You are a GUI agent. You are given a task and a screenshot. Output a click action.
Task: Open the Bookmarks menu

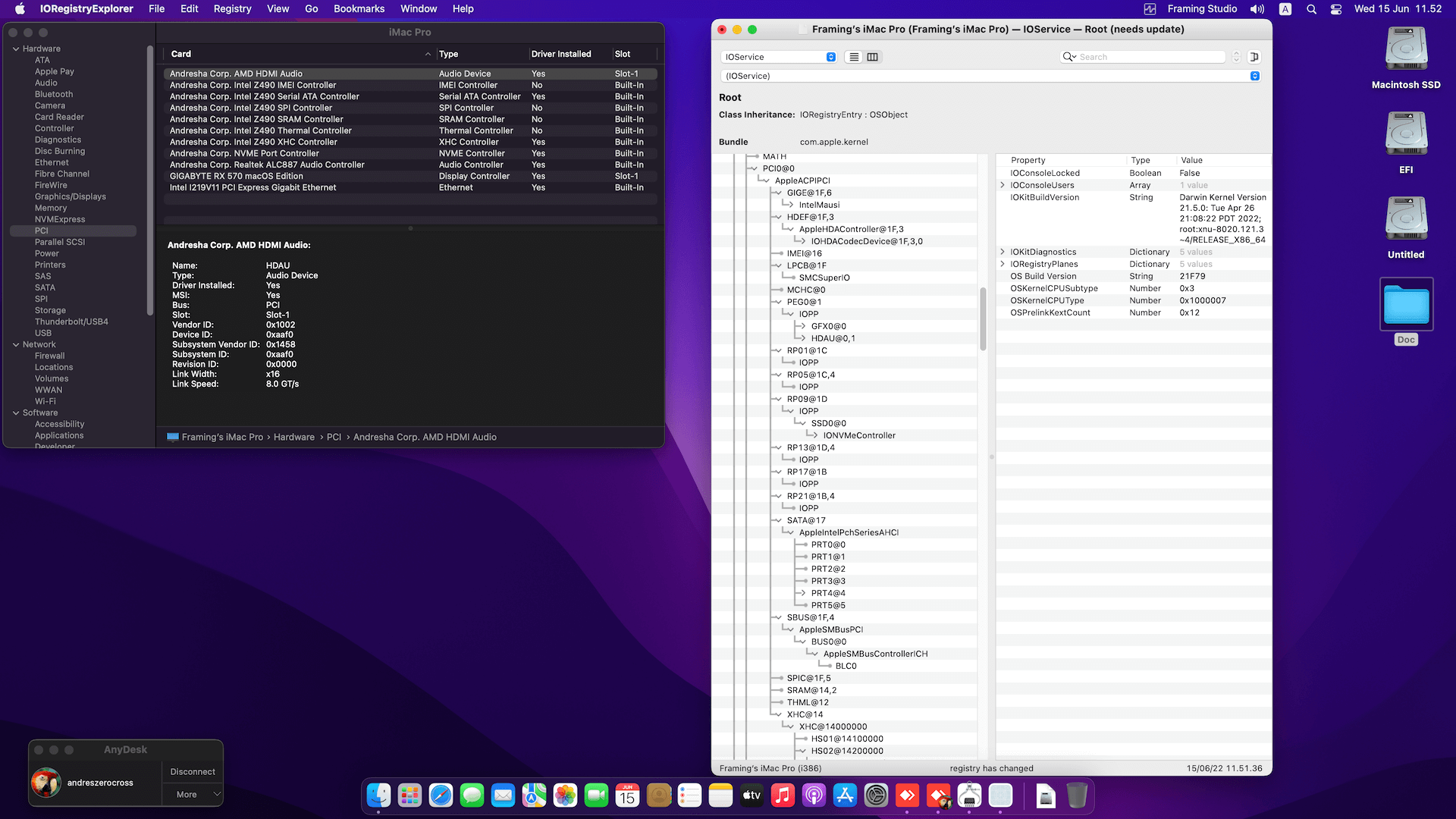point(359,9)
